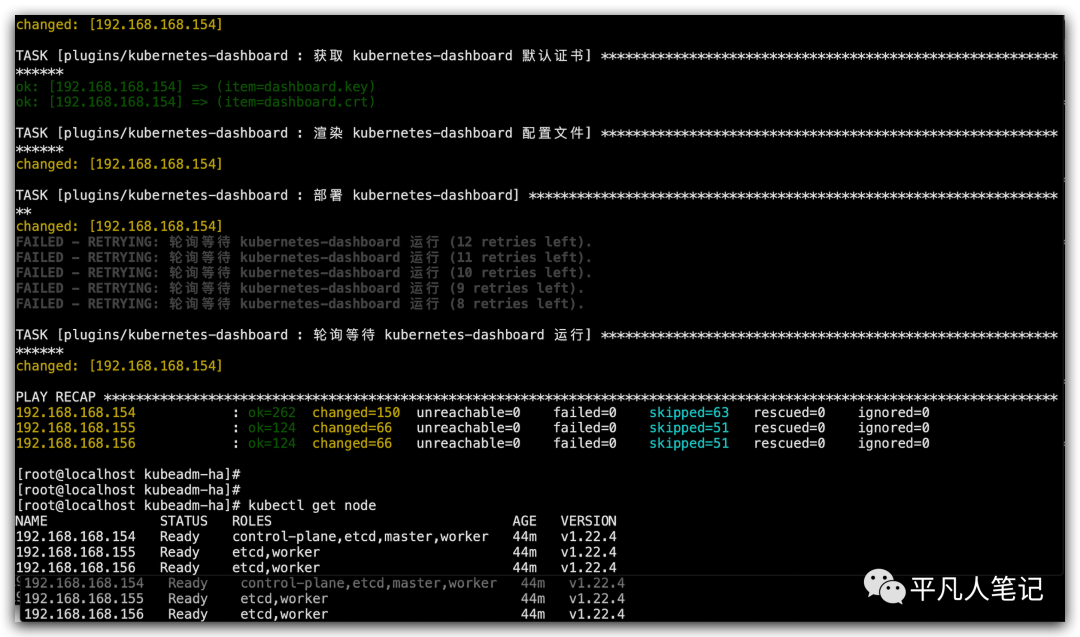Click the VERSION column header

tap(588, 521)
